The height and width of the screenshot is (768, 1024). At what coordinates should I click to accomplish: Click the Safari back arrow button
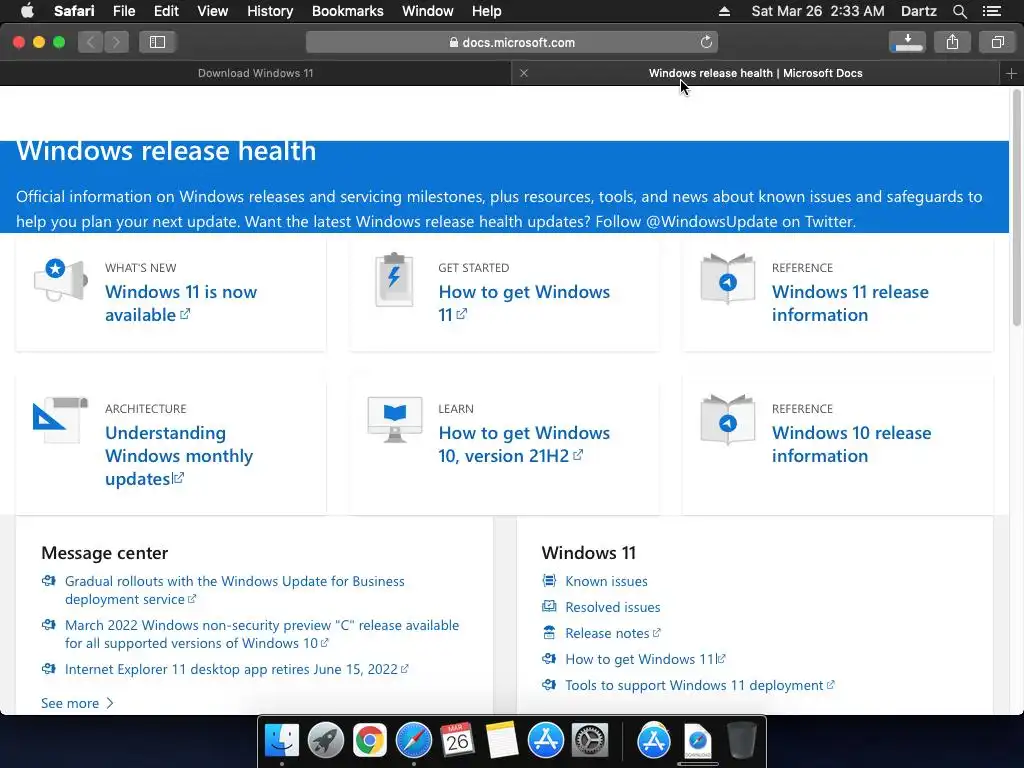(91, 42)
